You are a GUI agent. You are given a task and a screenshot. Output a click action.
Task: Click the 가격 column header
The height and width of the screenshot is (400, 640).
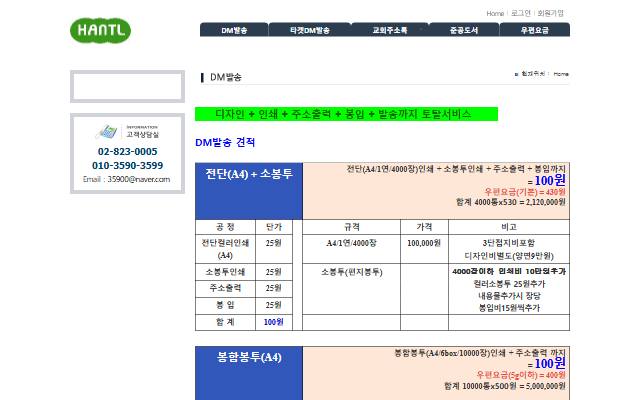(424, 227)
